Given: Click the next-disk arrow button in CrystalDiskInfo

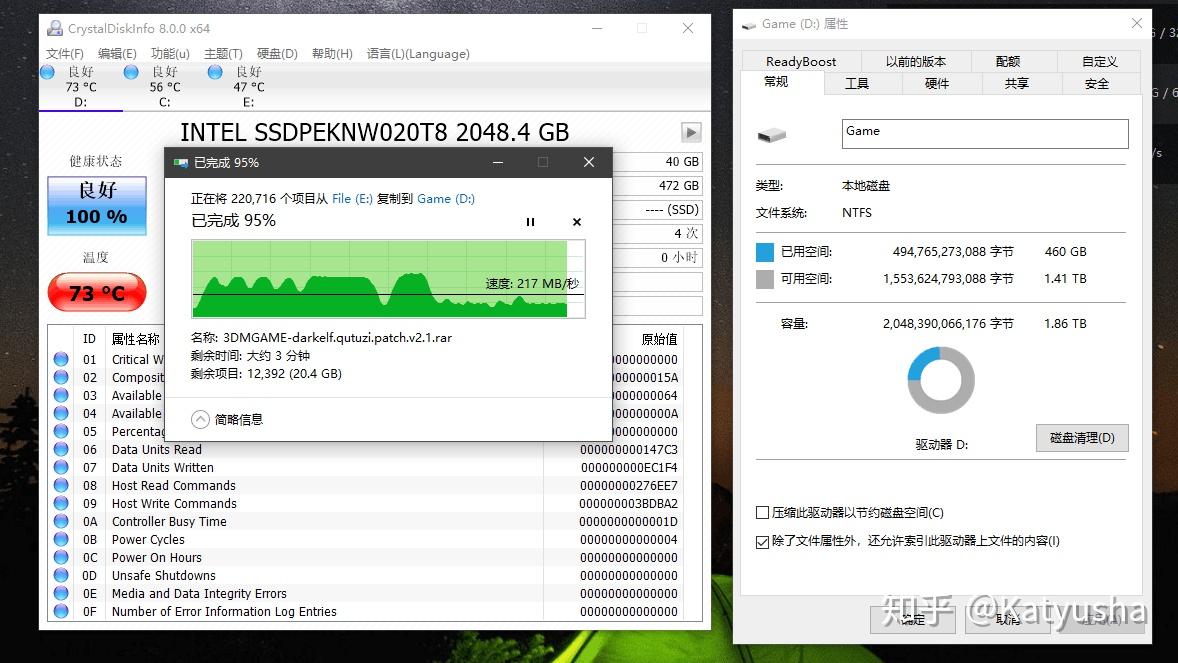Looking at the screenshot, I should click(690, 131).
